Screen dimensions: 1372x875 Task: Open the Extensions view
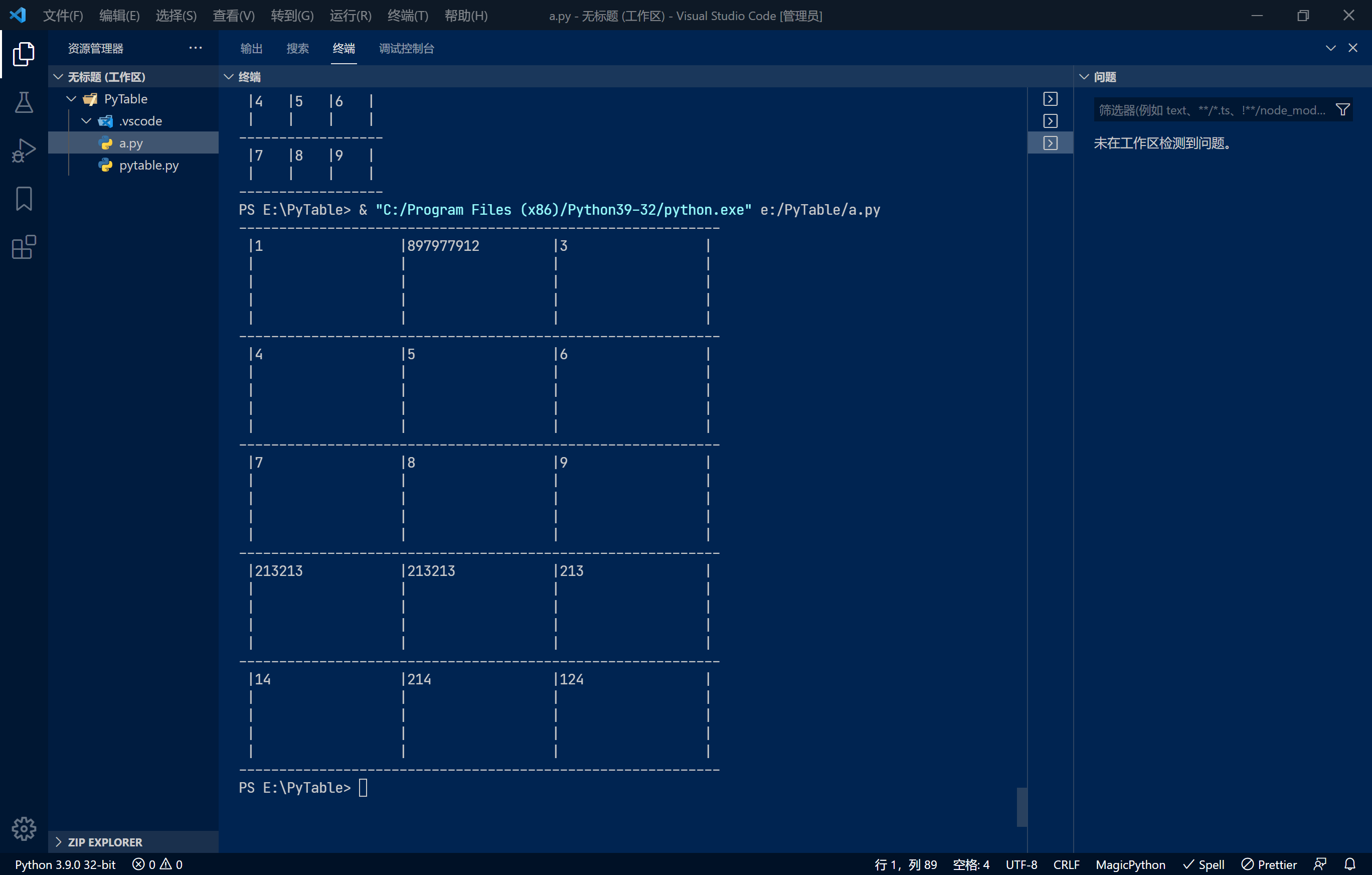(24, 247)
